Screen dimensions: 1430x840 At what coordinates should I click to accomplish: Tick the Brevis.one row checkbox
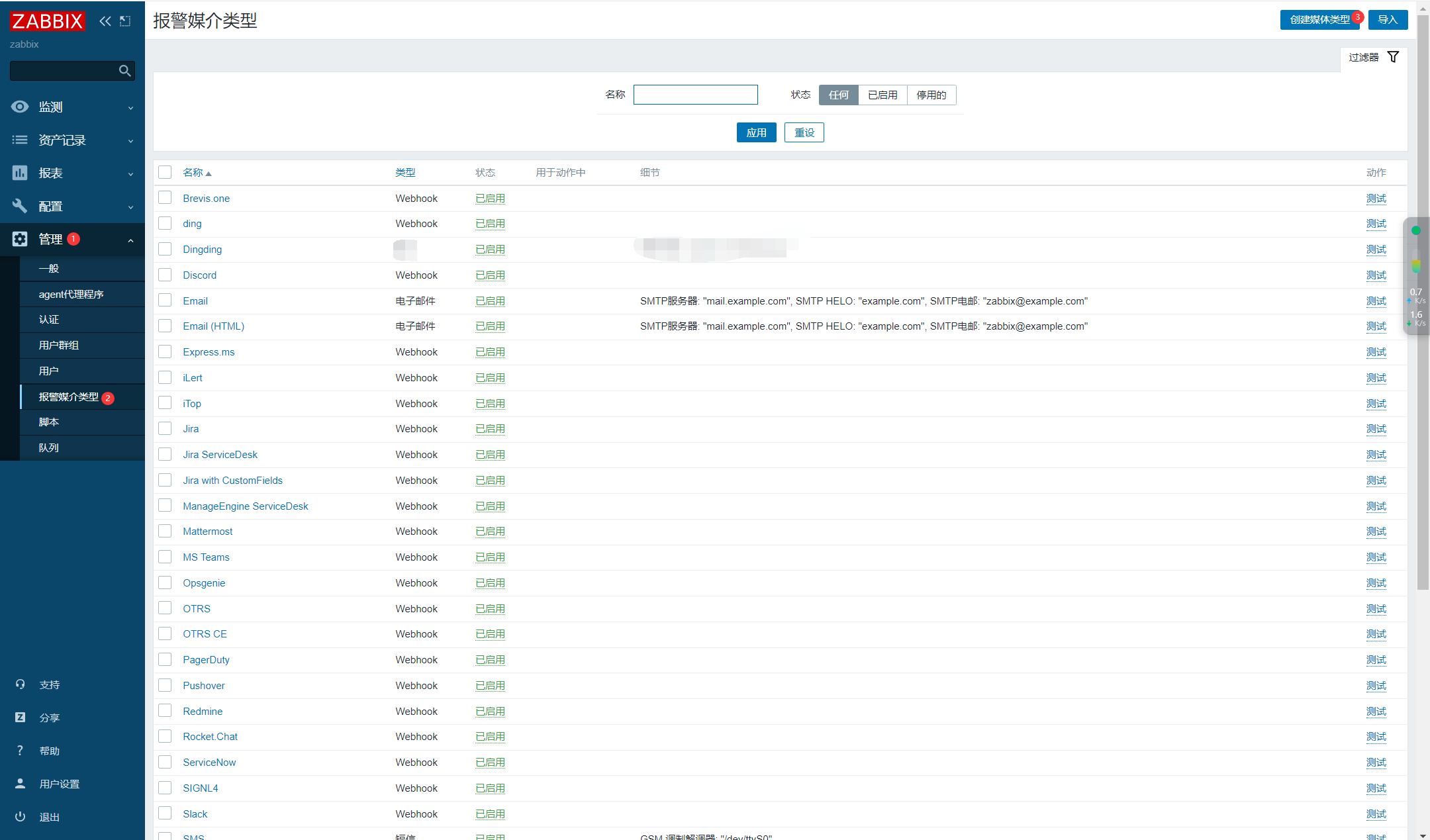(x=165, y=198)
